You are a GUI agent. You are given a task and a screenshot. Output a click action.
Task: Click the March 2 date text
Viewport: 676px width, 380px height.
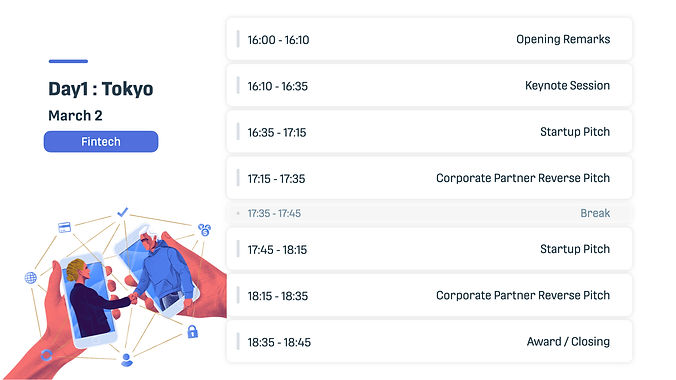75,116
